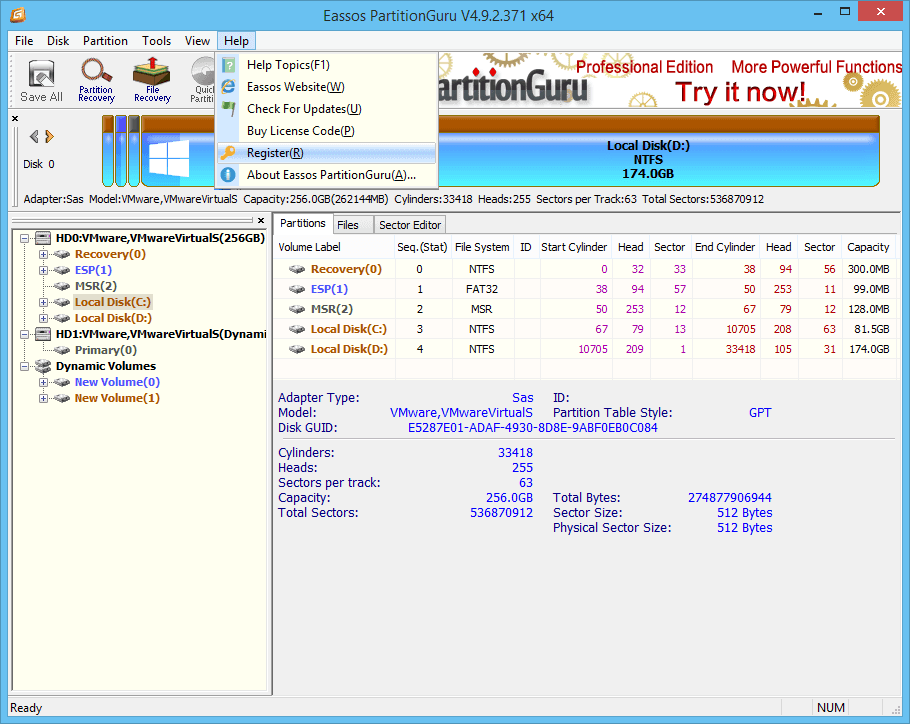
Task: Click drive icon beside ESP(1) in table
Action: (297, 289)
